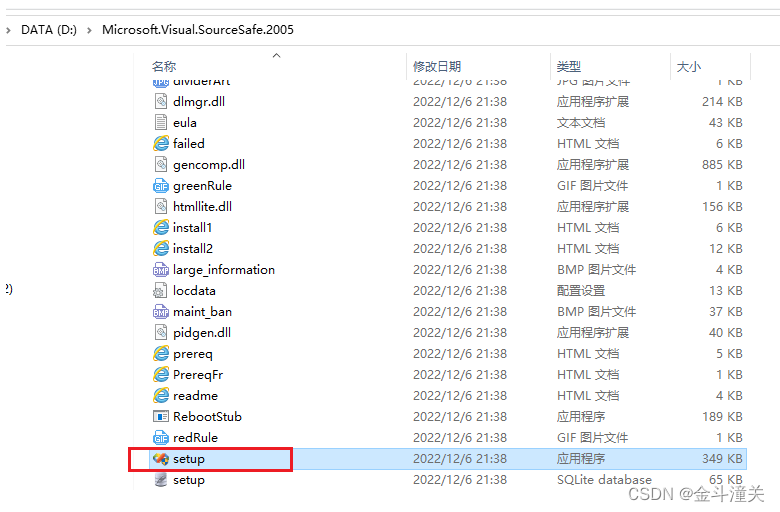Select the pidgen.dll file name
This screenshot has height=512, width=780.
[202, 332]
